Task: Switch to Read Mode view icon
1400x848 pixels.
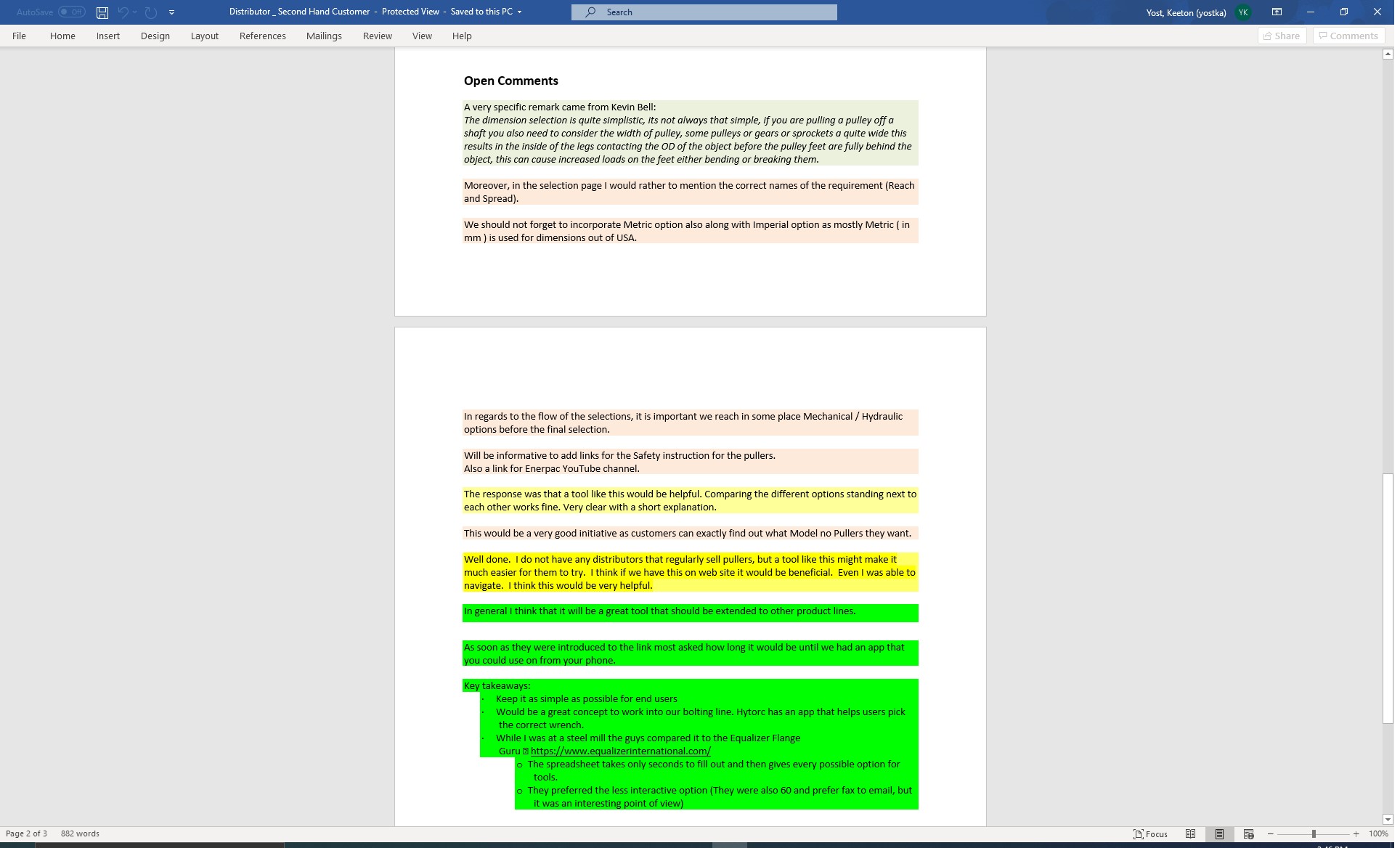Action: (x=1191, y=833)
